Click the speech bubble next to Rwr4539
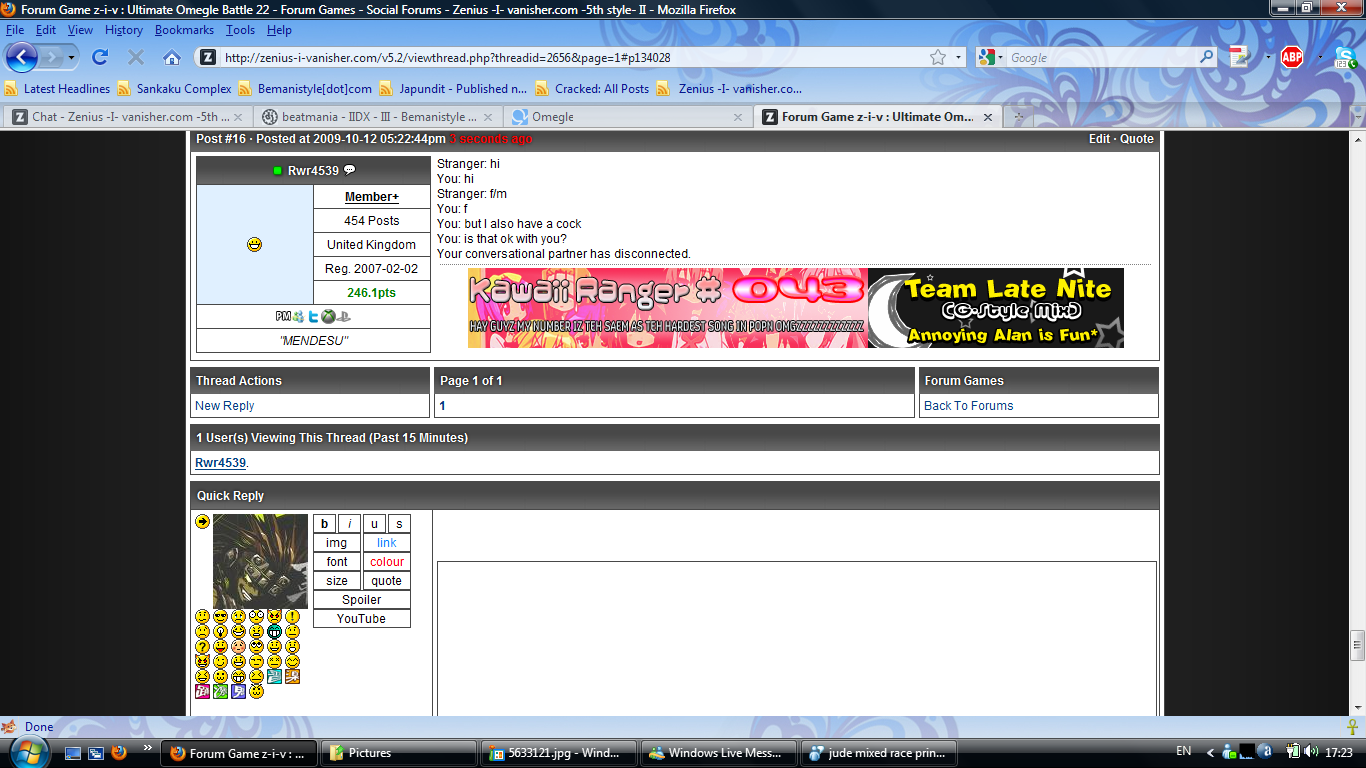The image size is (1366, 768). click(349, 170)
